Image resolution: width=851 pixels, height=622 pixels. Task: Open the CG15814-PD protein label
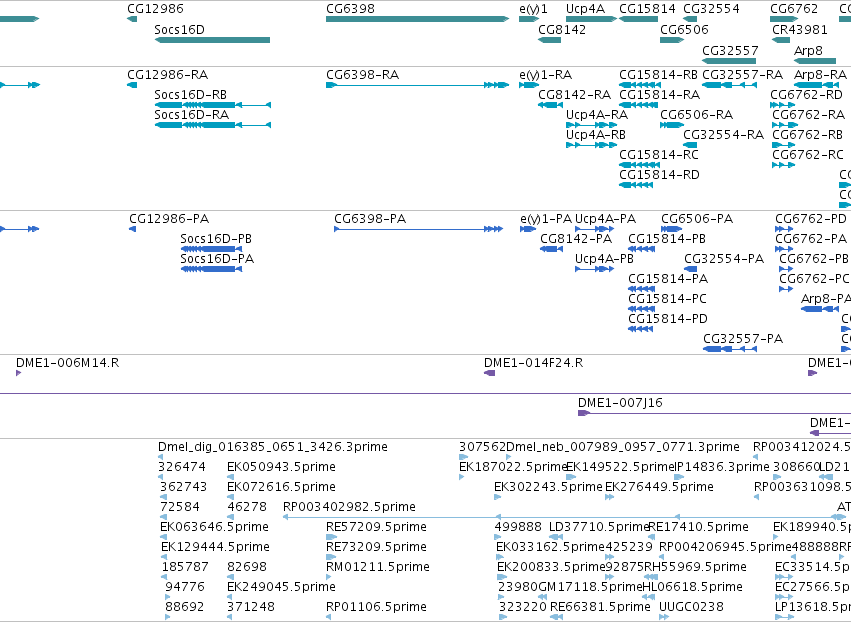coord(668,319)
